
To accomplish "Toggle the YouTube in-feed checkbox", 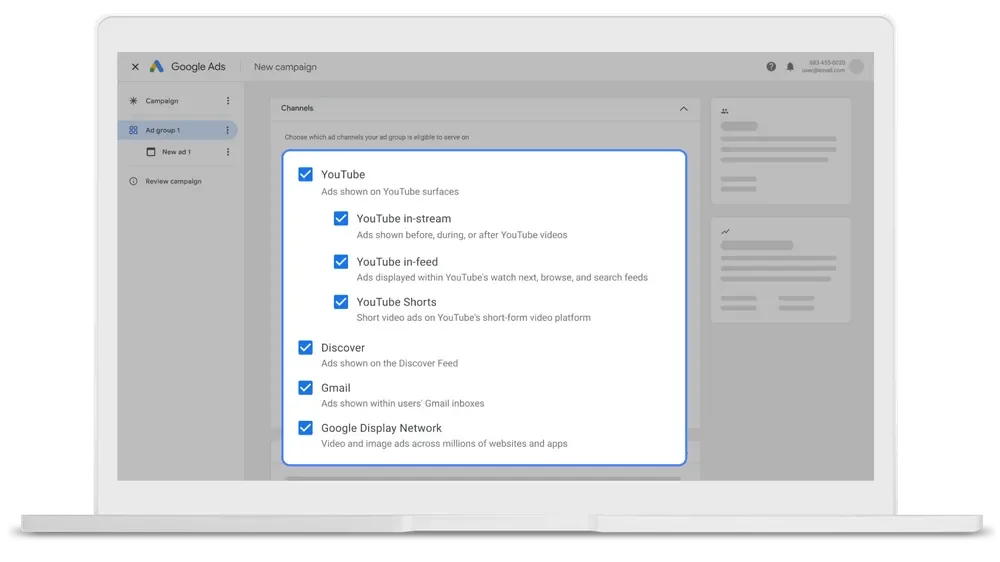I will coord(341,262).
